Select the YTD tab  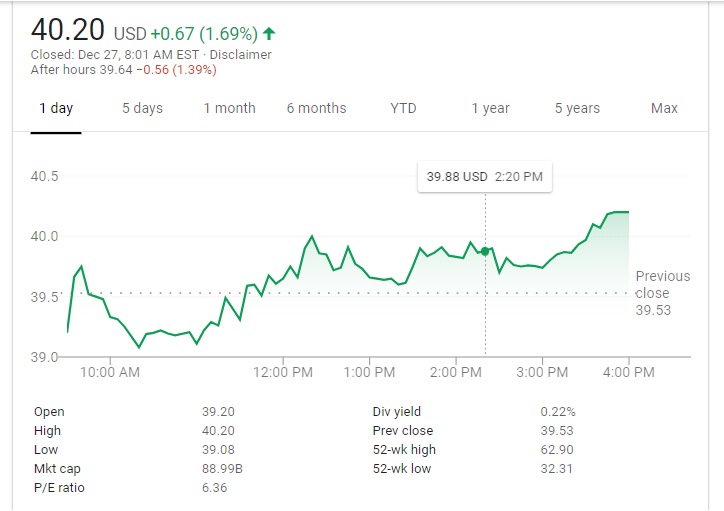click(403, 108)
